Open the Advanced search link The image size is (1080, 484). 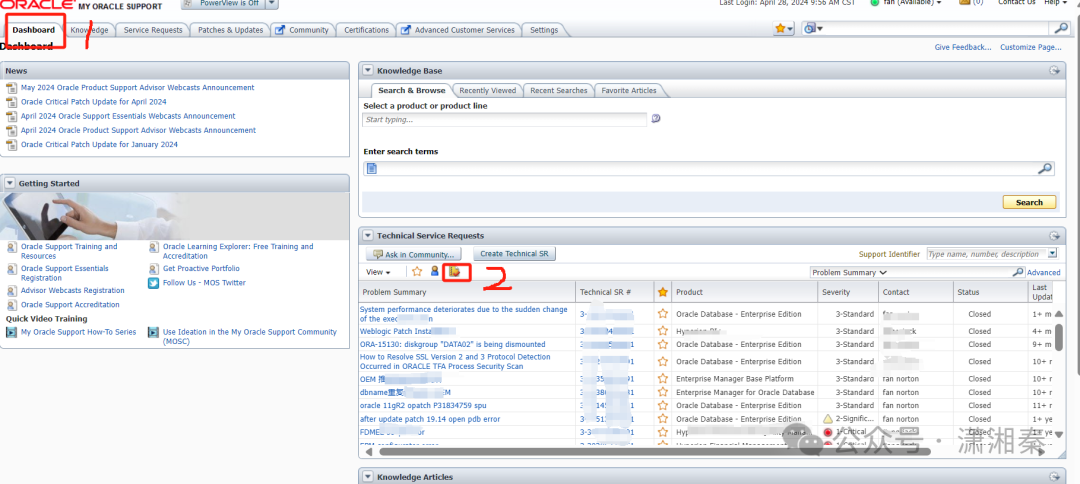(1043, 273)
